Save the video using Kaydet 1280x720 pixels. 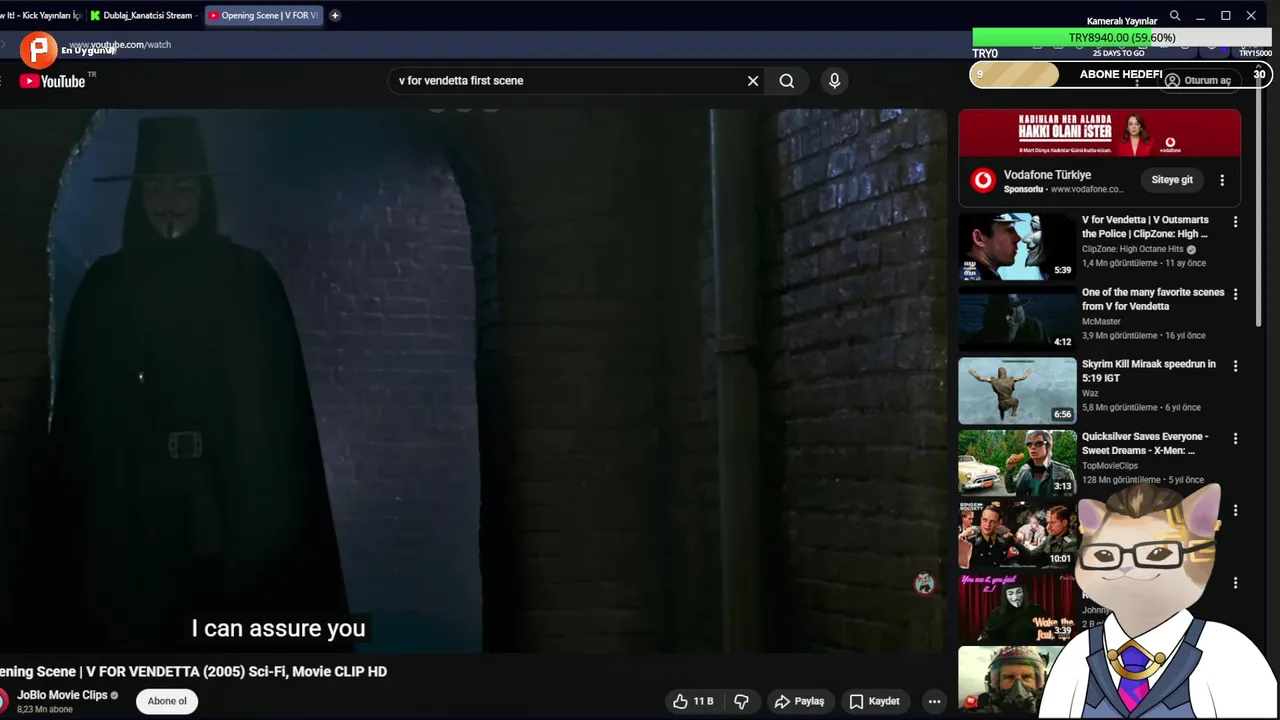(x=875, y=702)
